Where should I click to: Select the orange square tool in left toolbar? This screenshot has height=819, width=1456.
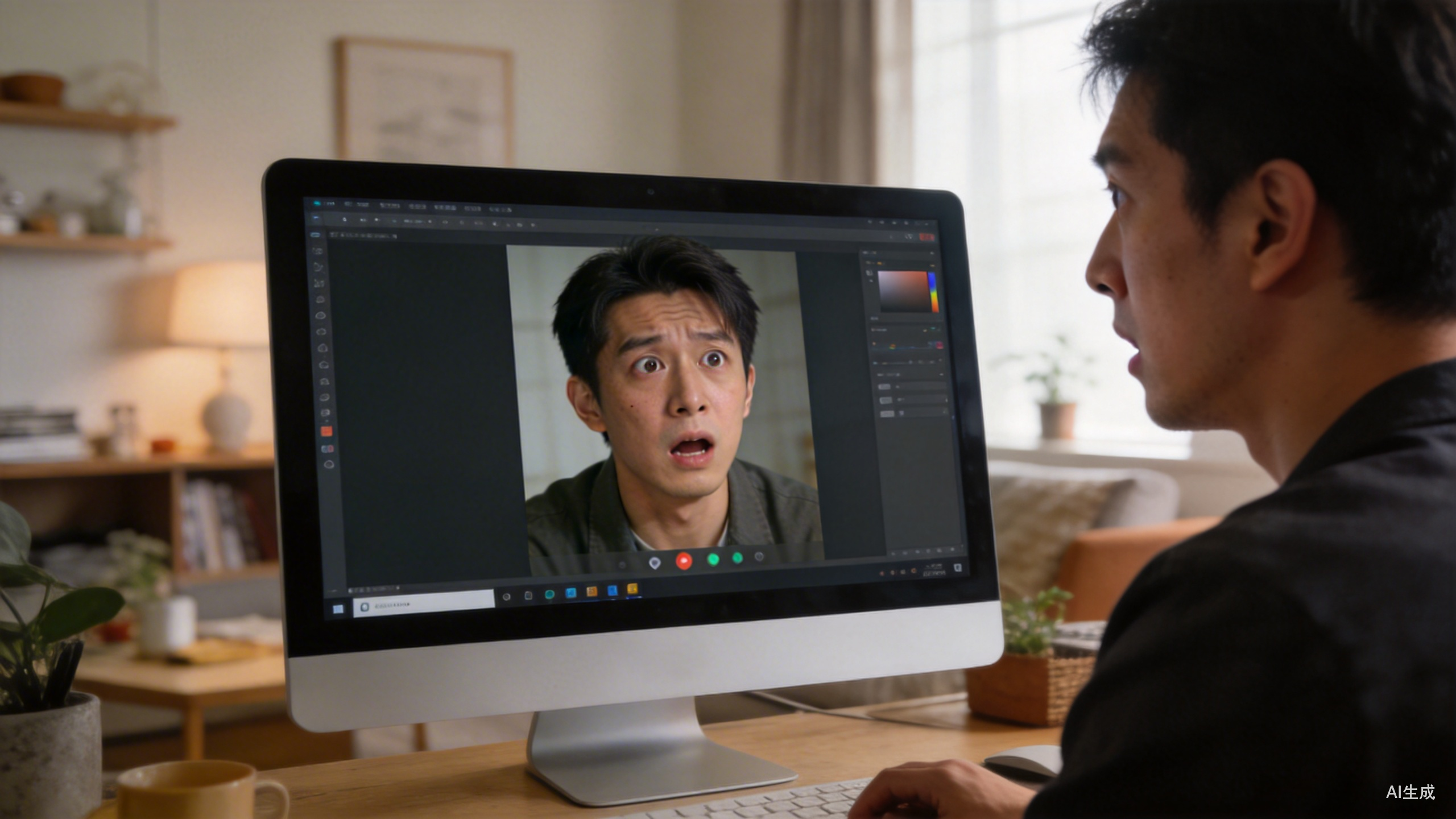tap(326, 431)
